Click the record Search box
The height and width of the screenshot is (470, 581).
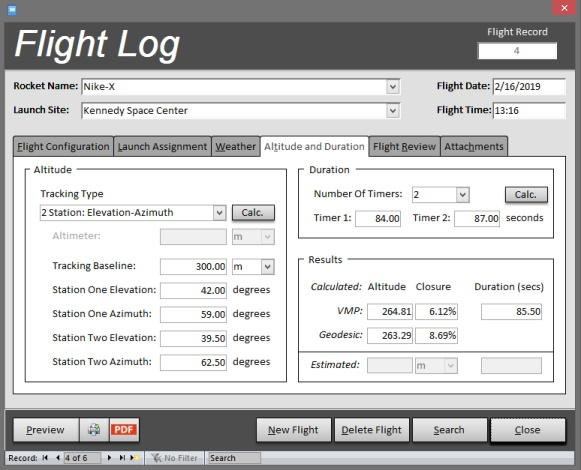point(234,458)
